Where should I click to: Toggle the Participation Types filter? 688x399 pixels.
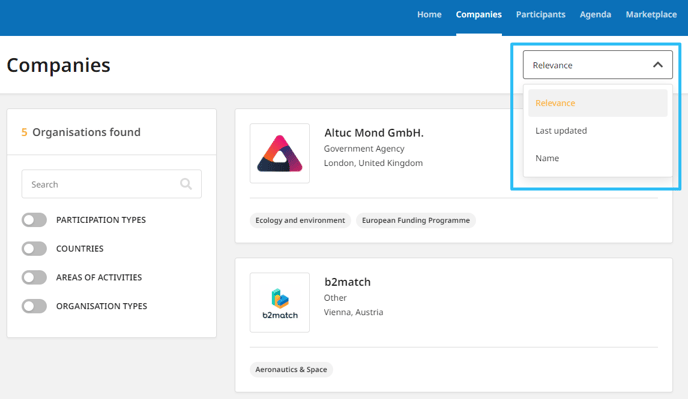point(34,220)
